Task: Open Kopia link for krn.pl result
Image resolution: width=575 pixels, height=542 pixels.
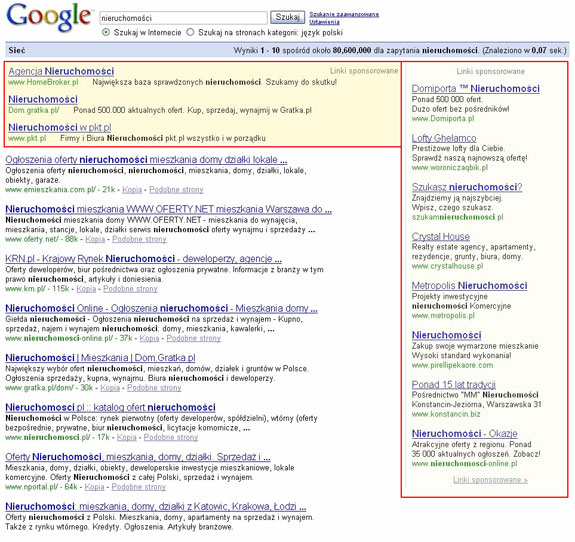Action: 86,289
